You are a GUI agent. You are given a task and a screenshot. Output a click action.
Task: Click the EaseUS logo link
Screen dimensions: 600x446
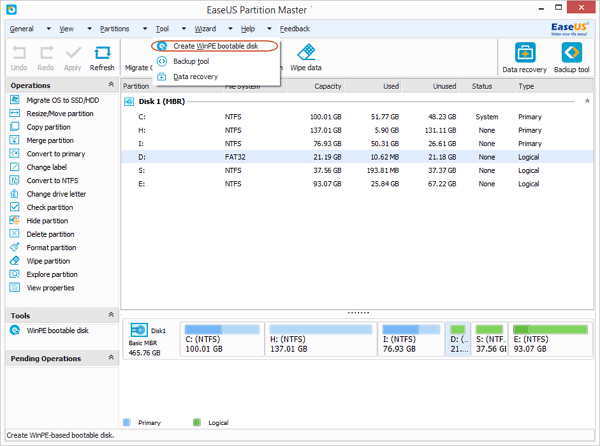click(x=569, y=29)
